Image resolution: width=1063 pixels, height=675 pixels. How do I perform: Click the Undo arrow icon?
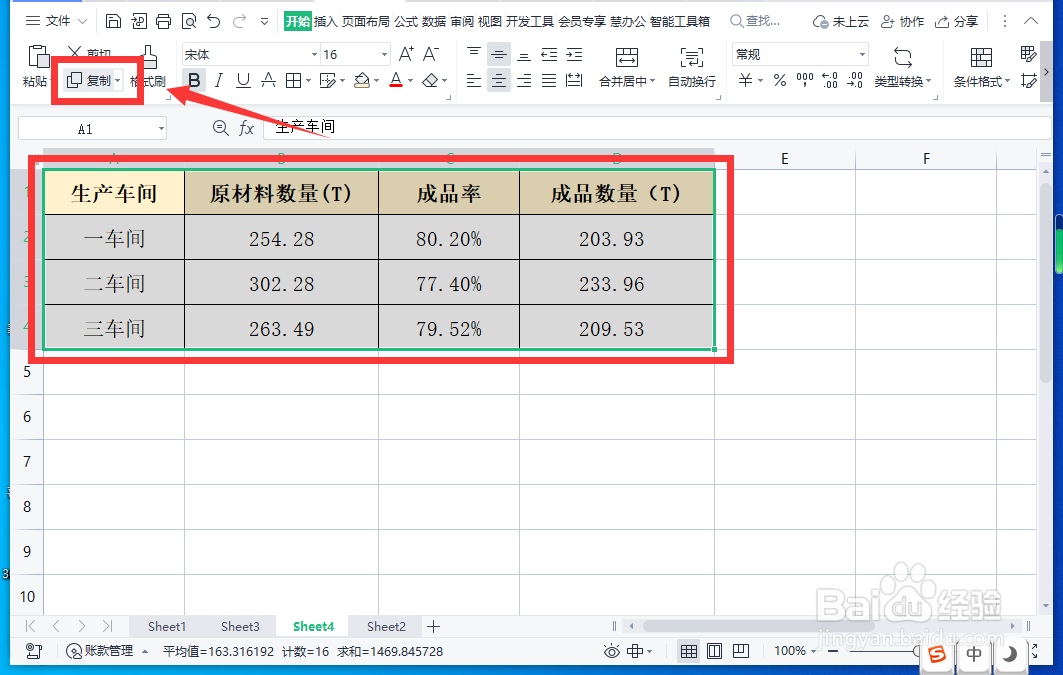point(214,22)
